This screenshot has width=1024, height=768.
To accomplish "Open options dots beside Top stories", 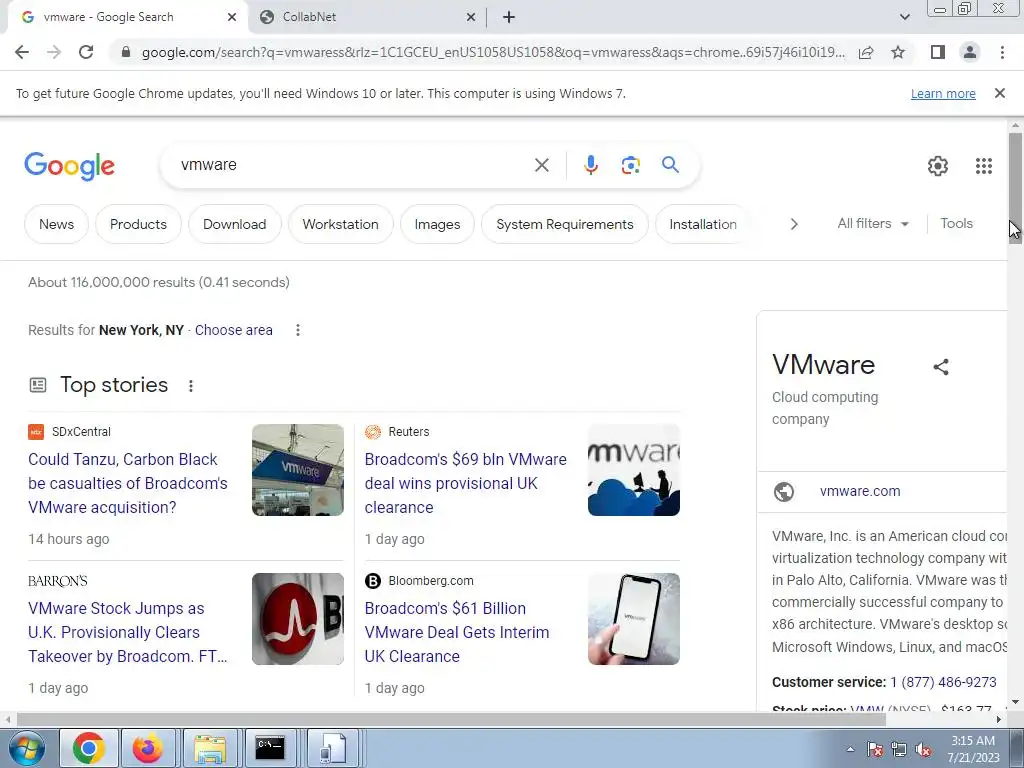I will pos(191,386).
